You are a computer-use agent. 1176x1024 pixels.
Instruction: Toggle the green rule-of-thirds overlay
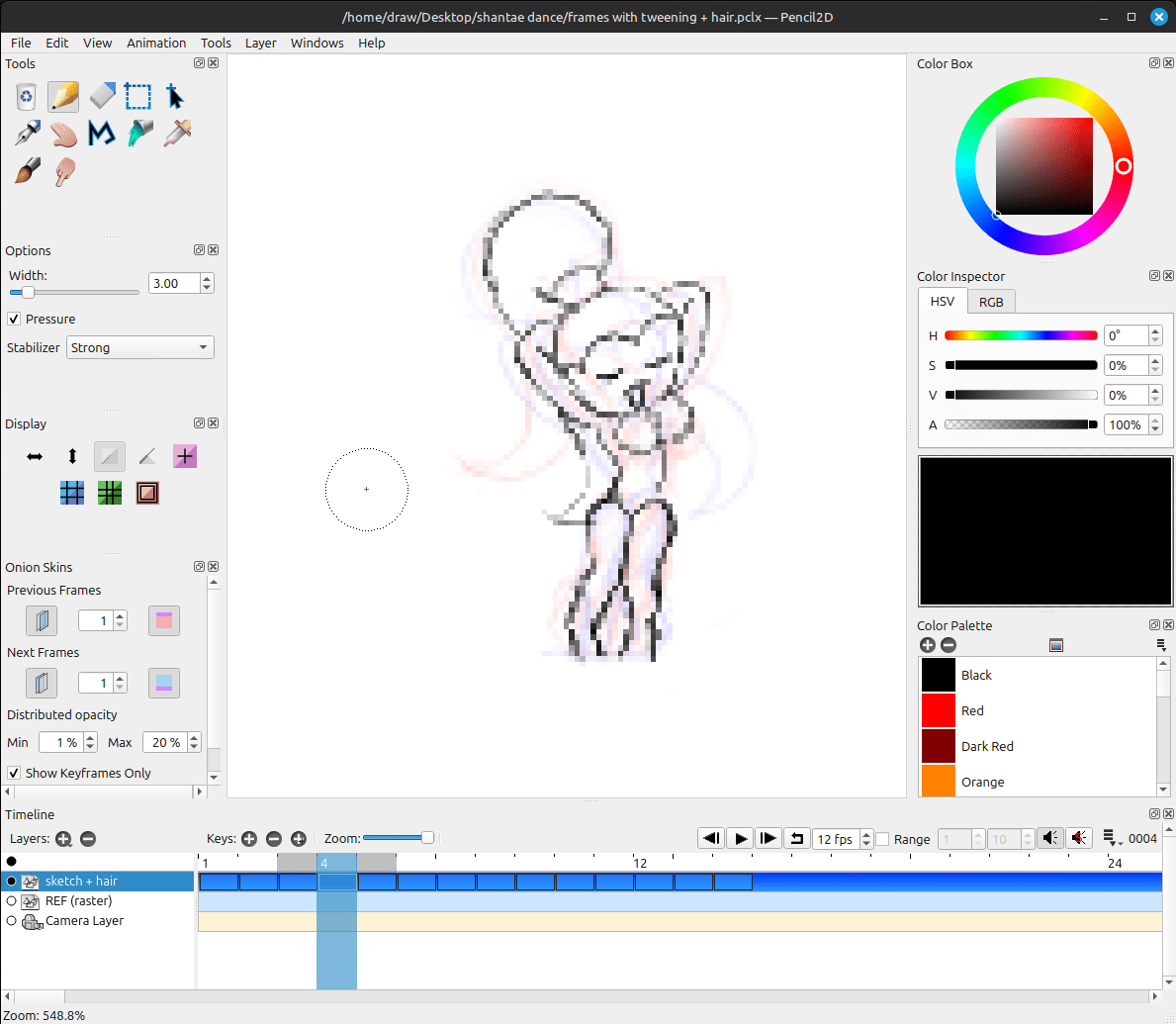pos(110,493)
